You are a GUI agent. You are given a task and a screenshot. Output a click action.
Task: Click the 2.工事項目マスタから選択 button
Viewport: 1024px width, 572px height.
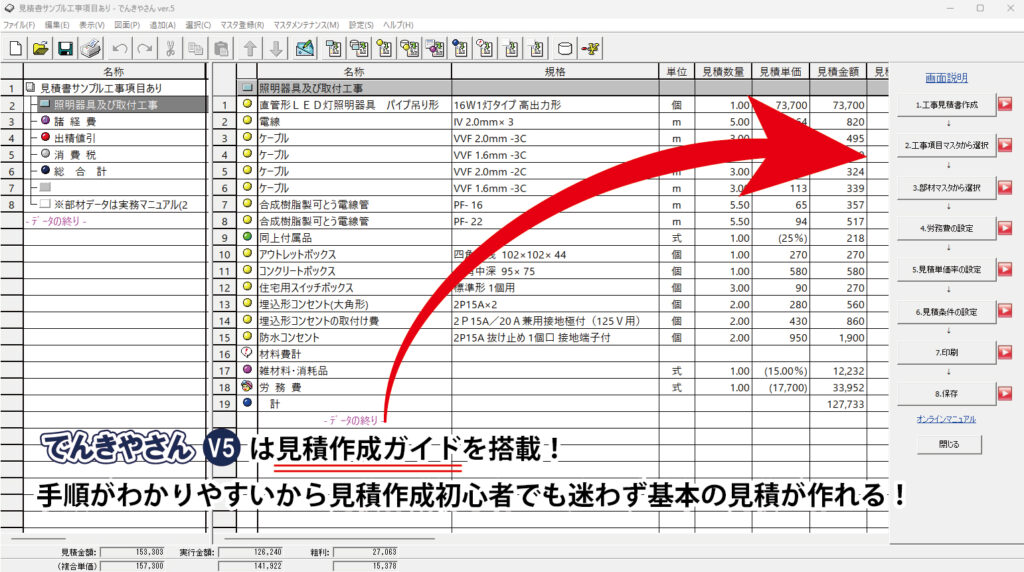pyautogui.click(x=946, y=146)
